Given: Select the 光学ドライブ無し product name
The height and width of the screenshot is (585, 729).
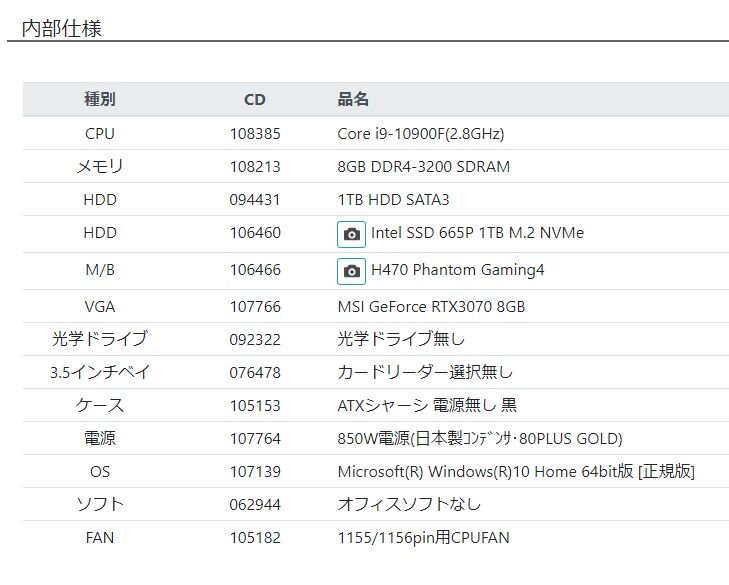Looking at the screenshot, I should pyautogui.click(x=401, y=339).
